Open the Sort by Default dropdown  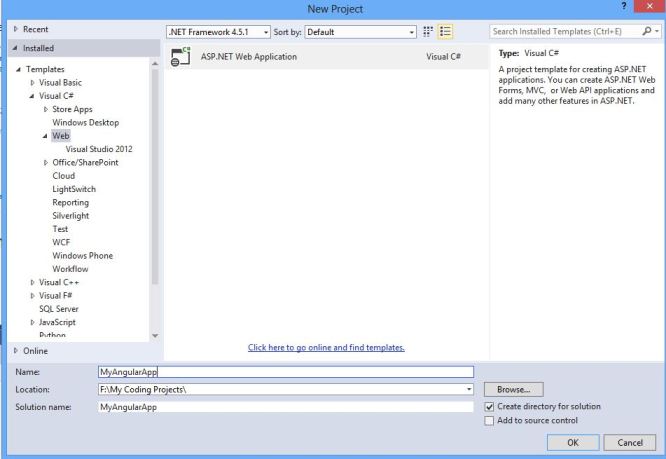(361, 32)
